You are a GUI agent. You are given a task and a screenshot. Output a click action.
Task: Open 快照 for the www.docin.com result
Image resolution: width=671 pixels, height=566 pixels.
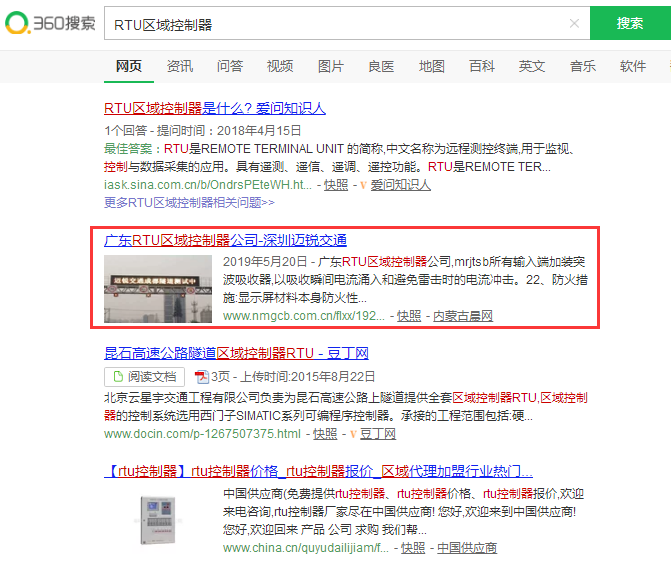325,434
